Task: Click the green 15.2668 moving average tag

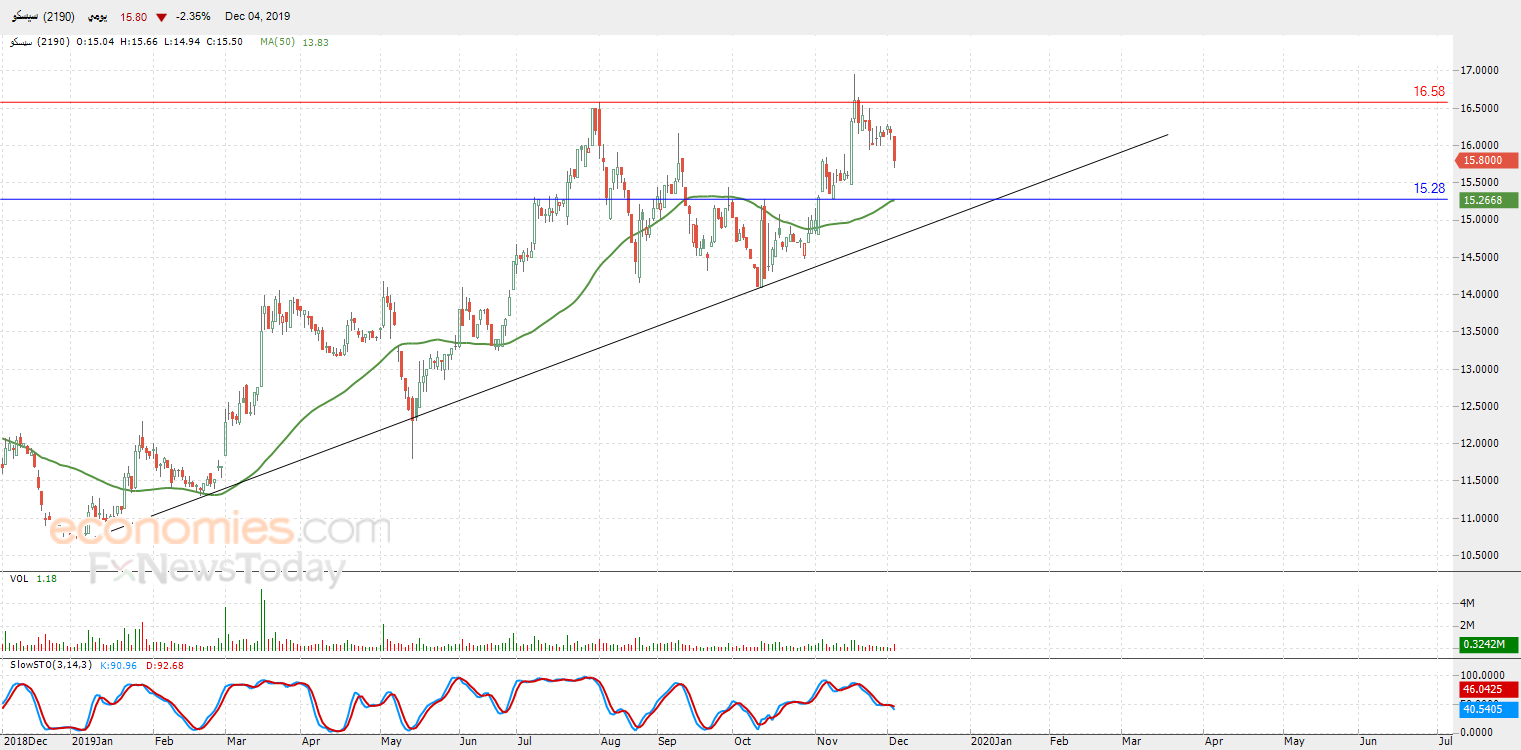Action: 1488,200
